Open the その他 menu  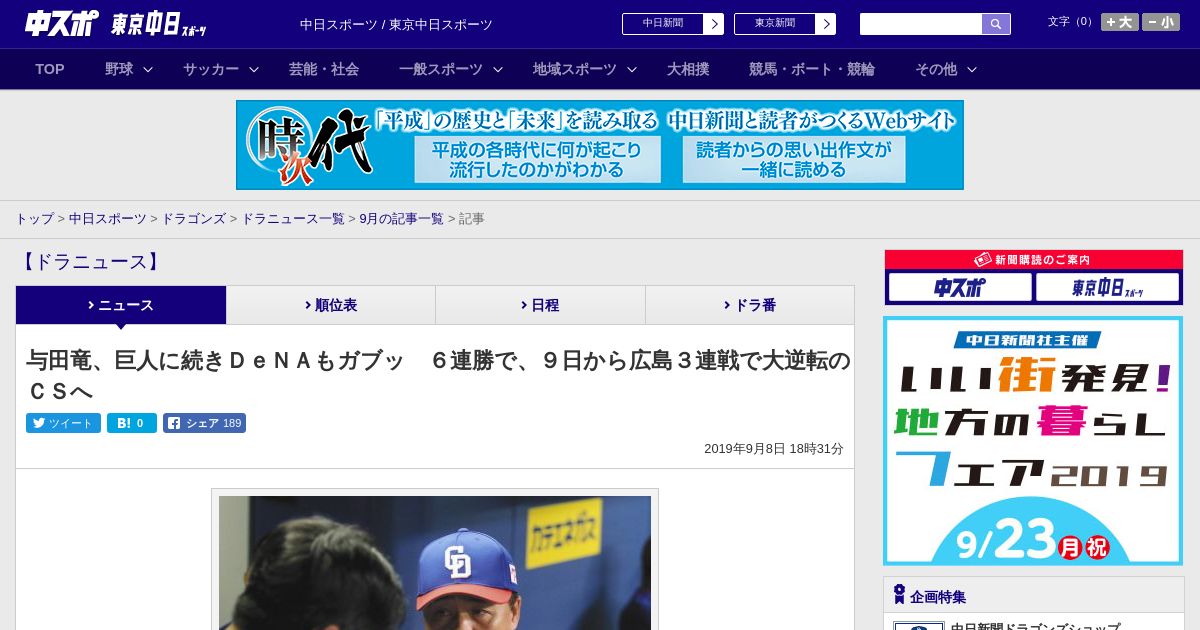pos(936,69)
